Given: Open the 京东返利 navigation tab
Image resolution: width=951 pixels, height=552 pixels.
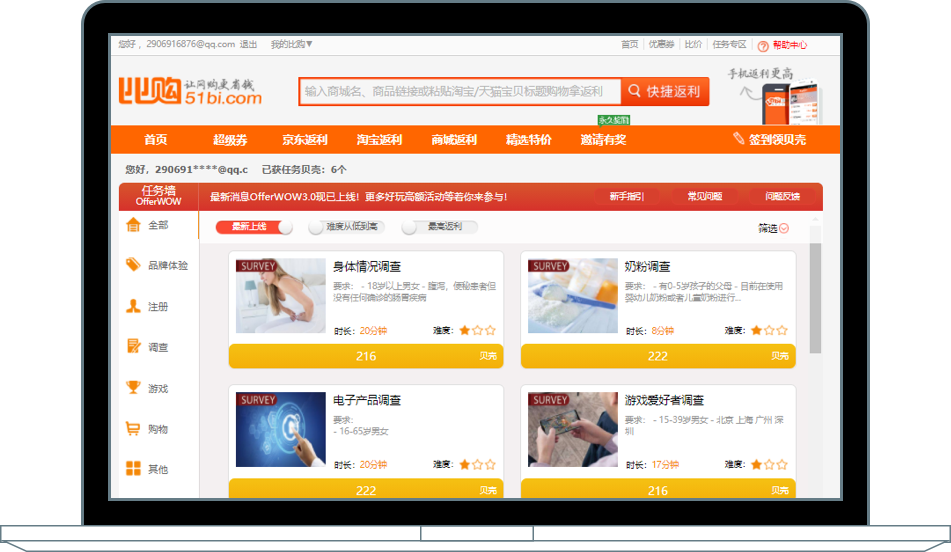Looking at the screenshot, I should (x=304, y=140).
